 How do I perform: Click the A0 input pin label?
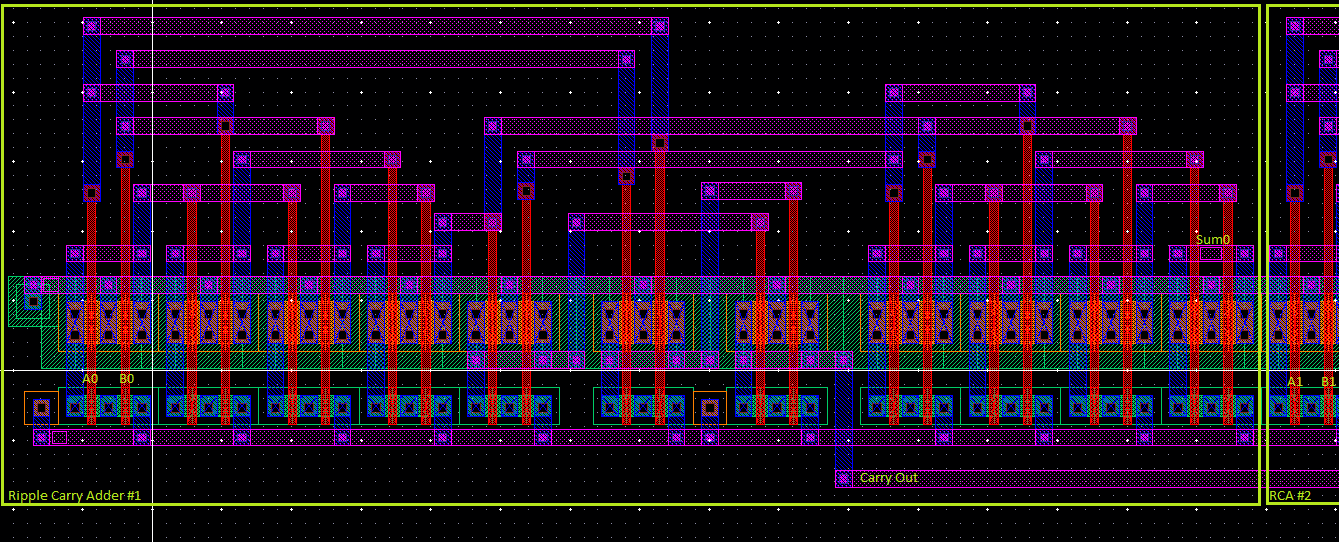click(x=90, y=379)
